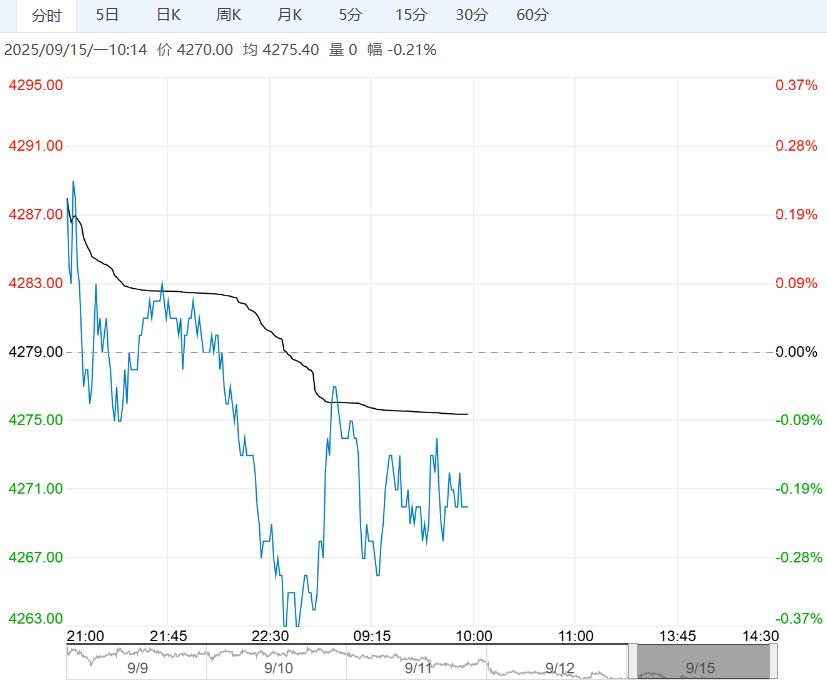Image resolution: width=827 pixels, height=683 pixels.
Task: Grab the right handle of the range selector
Action: click(773, 661)
